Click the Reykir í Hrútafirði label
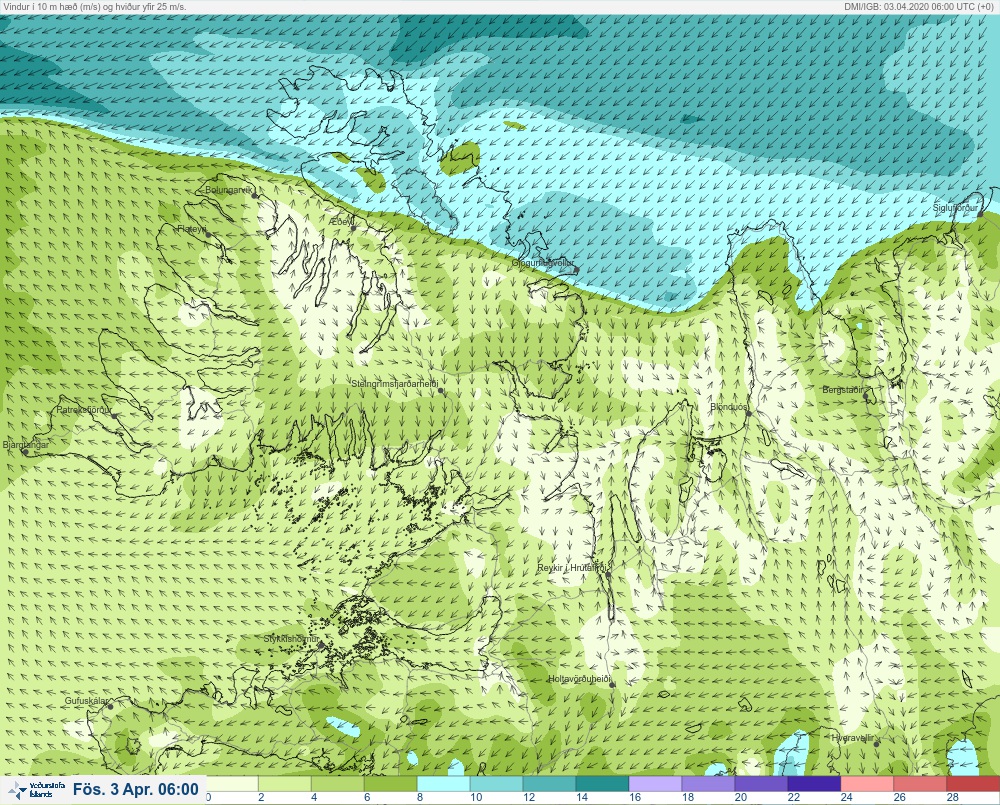The image size is (1000, 805). (573, 568)
